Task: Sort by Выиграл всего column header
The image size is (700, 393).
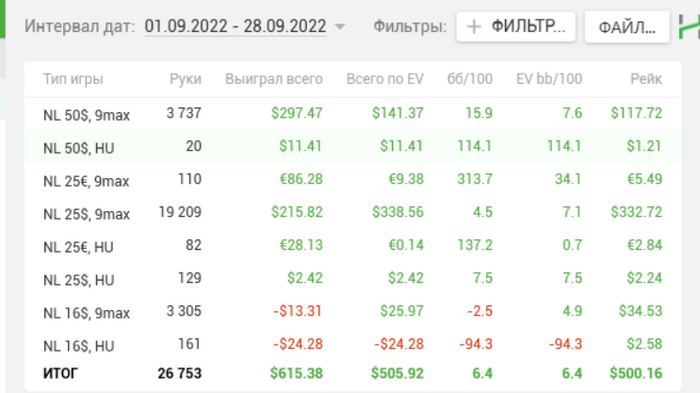Action: [274, 79]
